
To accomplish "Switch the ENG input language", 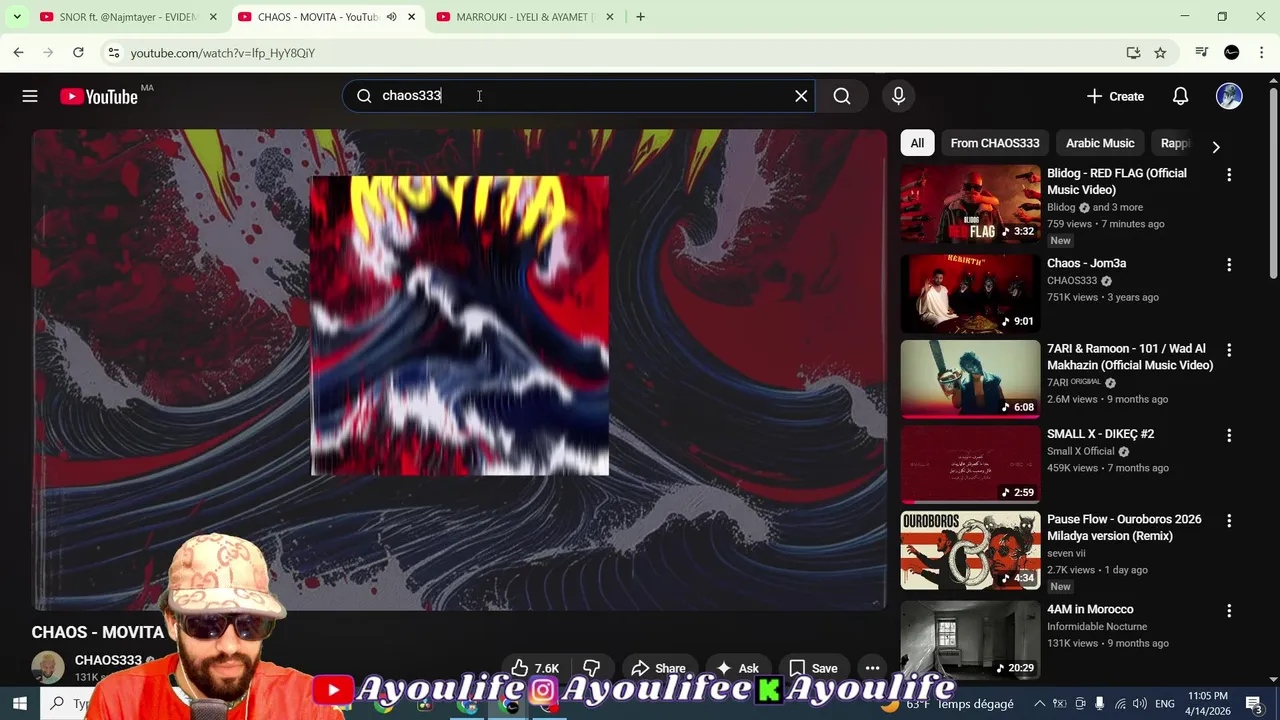I will click(1165, 704).
